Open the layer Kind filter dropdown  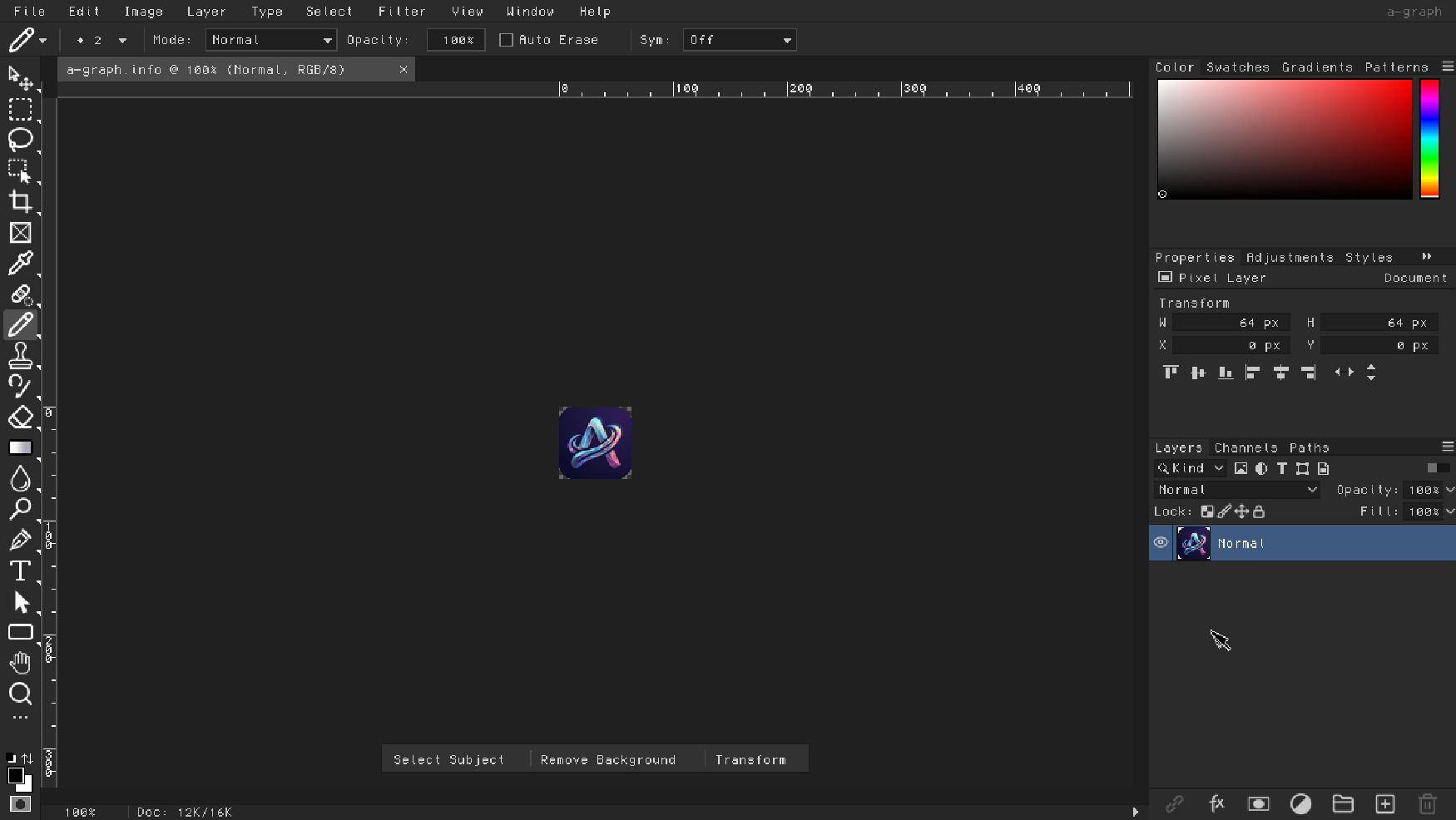pos(1191,468)
